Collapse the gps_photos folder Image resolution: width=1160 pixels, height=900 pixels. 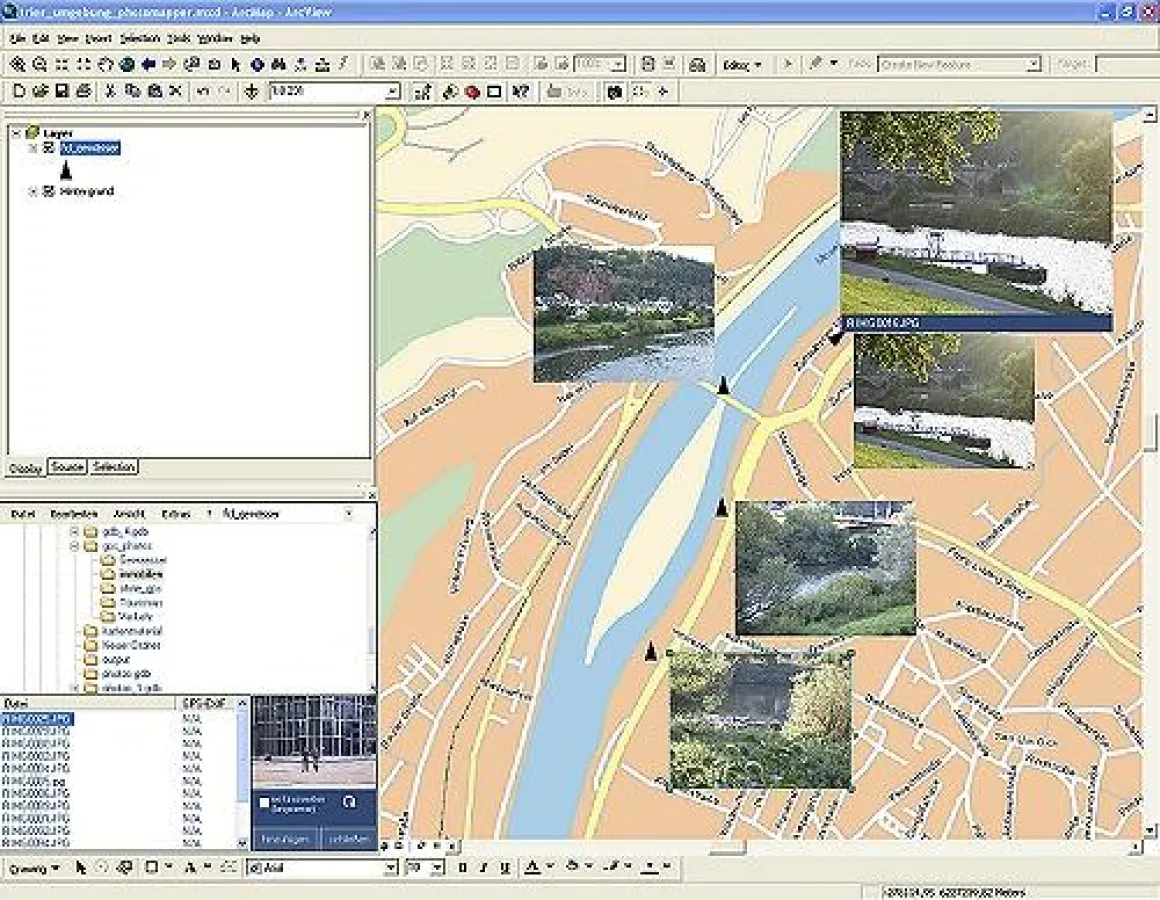(x=74, y=546)
